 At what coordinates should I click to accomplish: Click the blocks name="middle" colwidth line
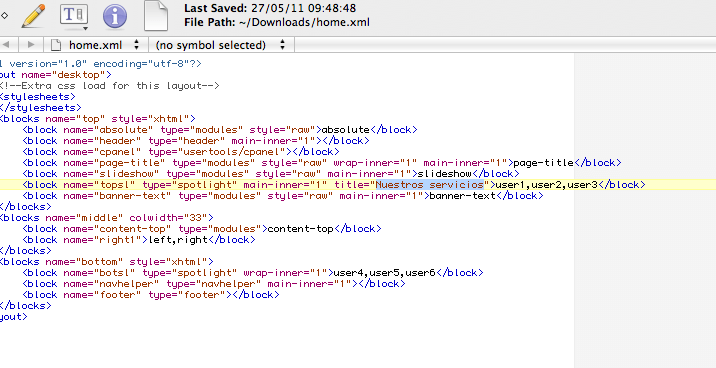107,218
